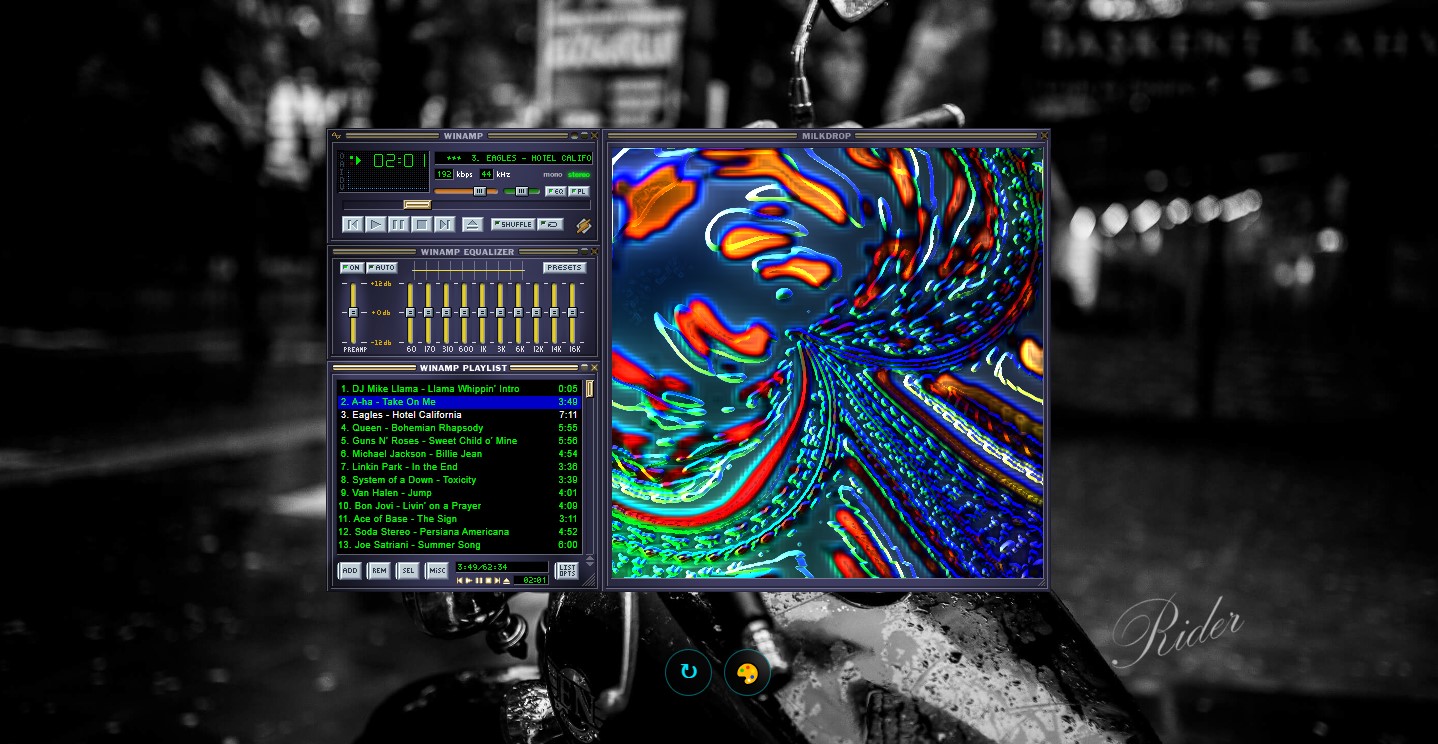Select 'Eagles - Hotel California' playlist entry
The image size is (1438, 744).
click(459, 415)
